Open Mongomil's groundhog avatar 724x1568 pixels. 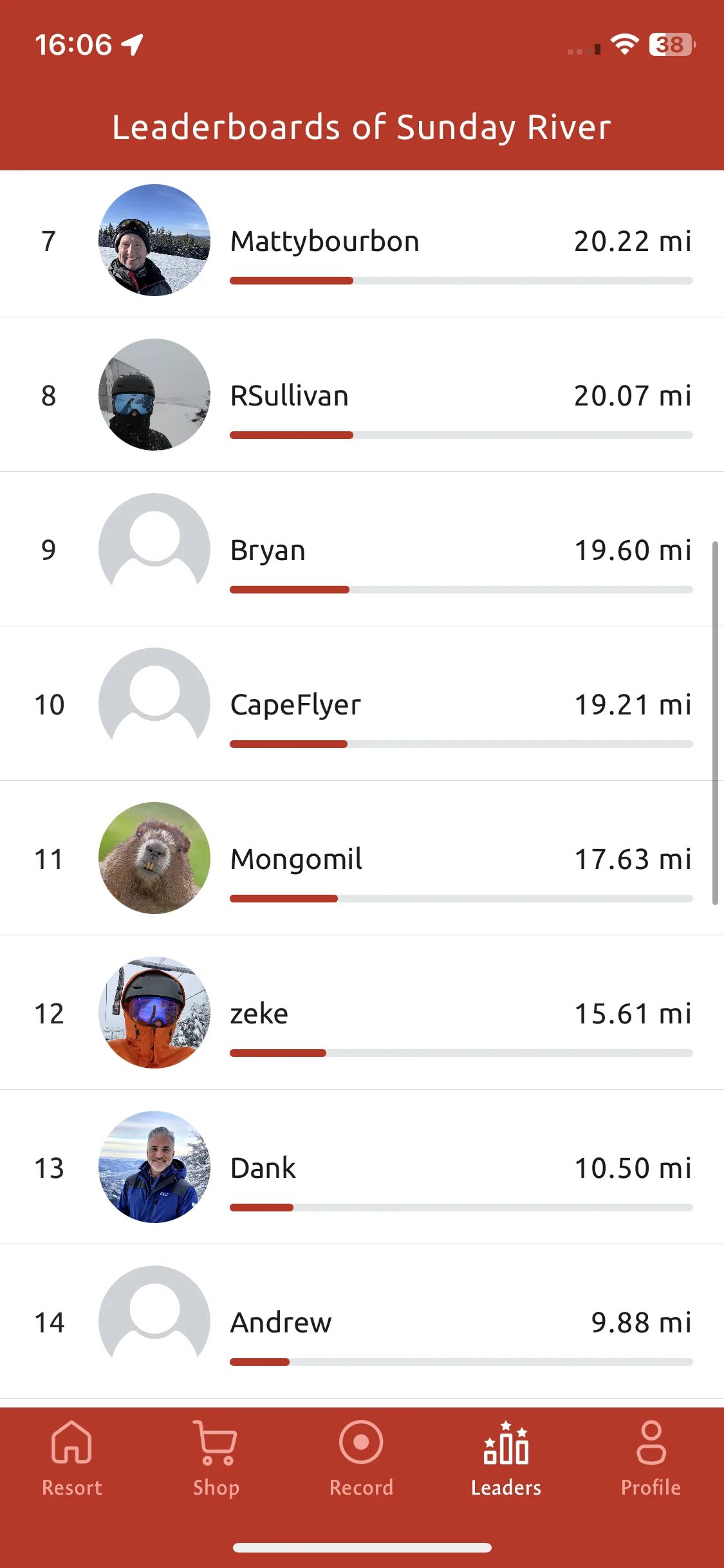tap(154, 858)
